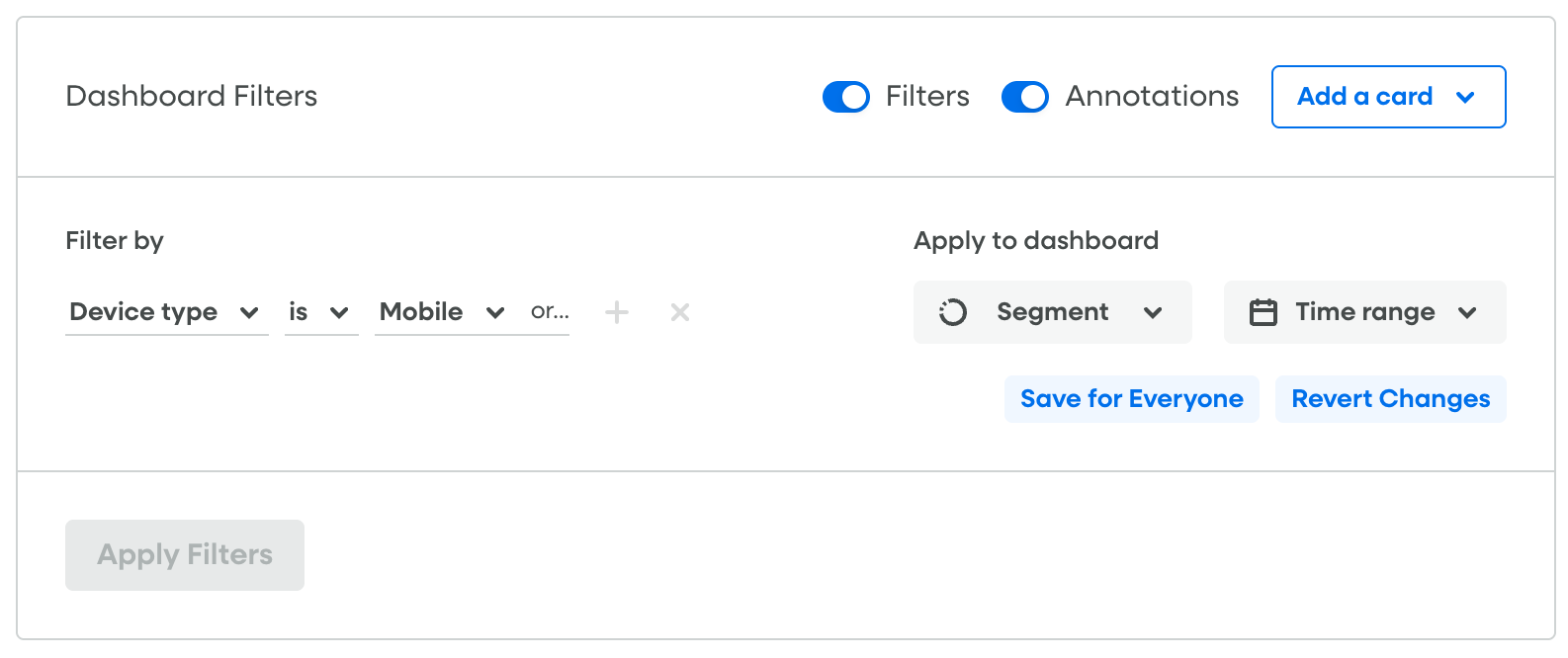
Task: Open the "is" operator dropdown
Action: point(316,312)
